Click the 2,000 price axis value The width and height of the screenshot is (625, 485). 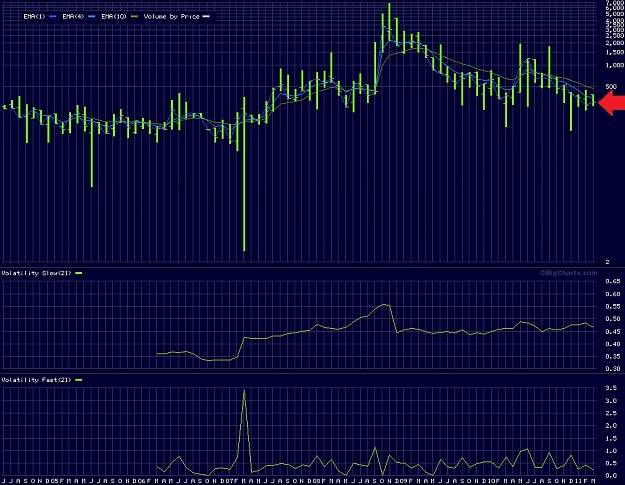[x=615, y=43]
